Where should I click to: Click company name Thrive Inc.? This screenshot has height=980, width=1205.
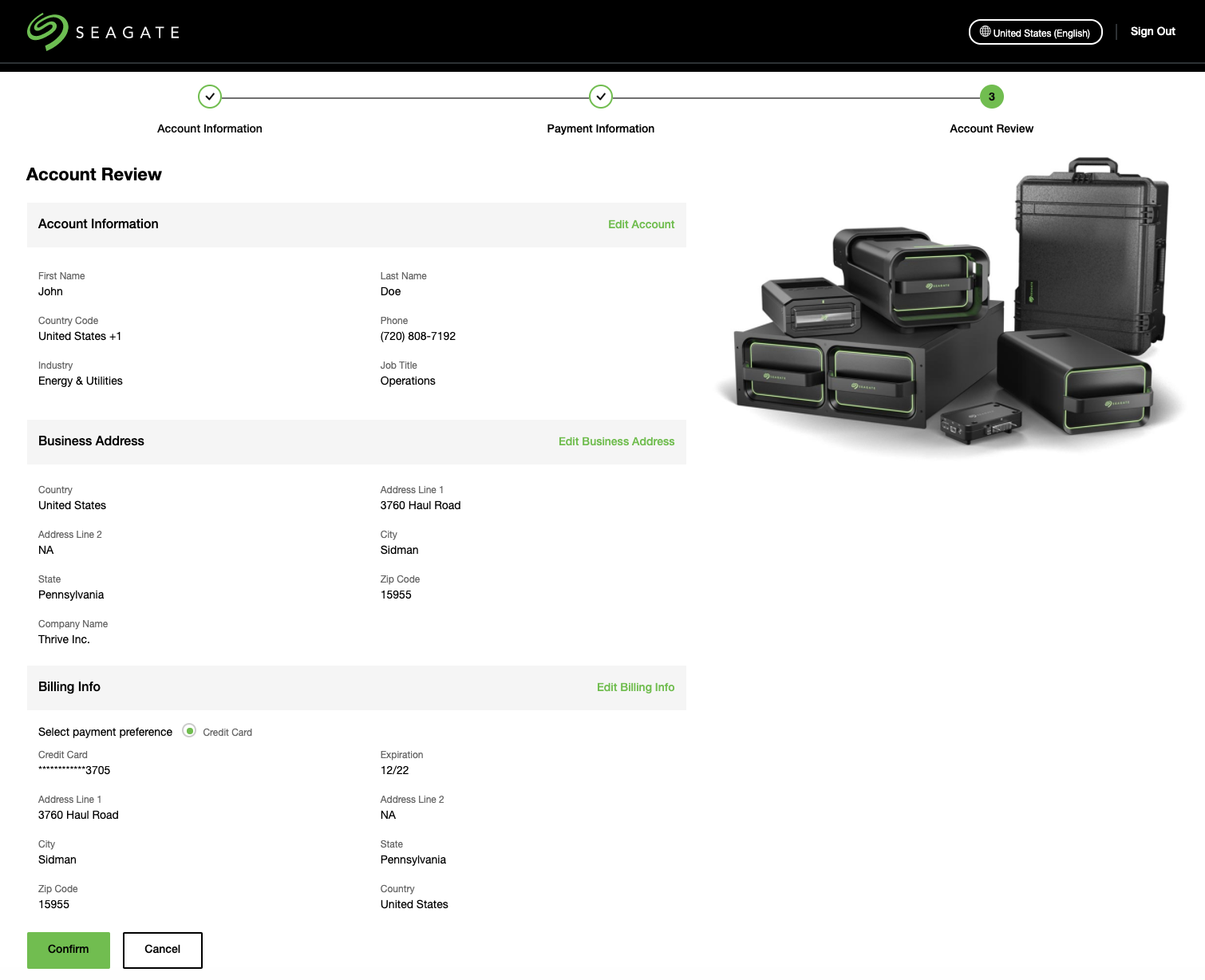[64, 639]
